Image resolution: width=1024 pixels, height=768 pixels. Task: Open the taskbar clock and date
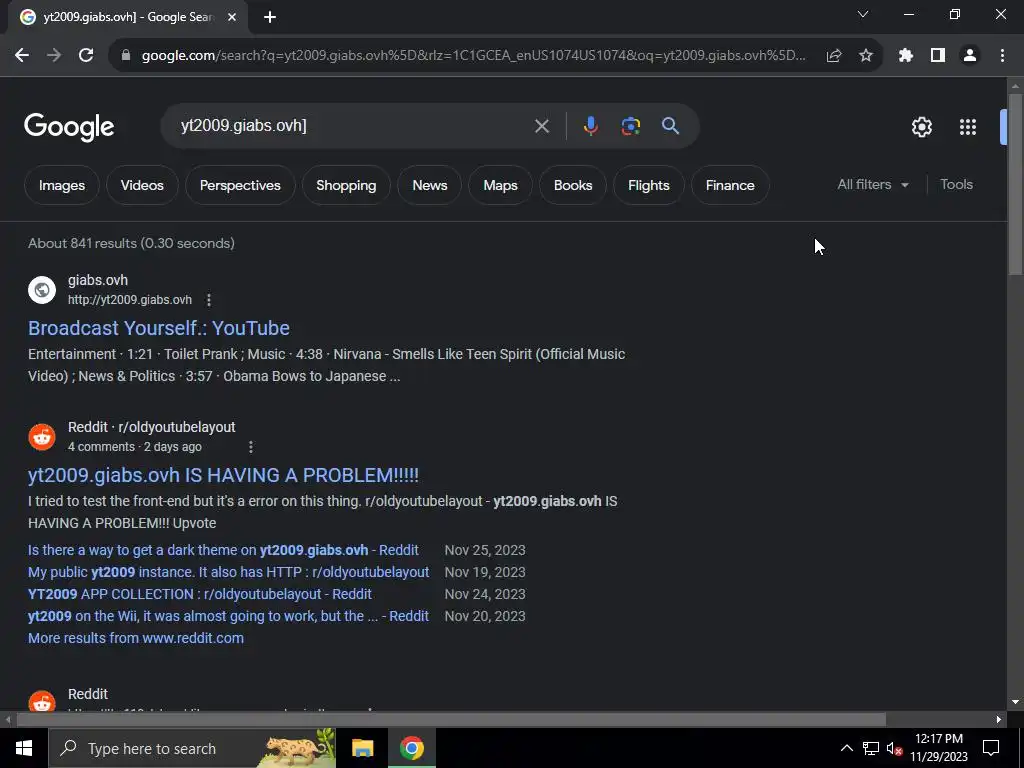click(938, 748)
